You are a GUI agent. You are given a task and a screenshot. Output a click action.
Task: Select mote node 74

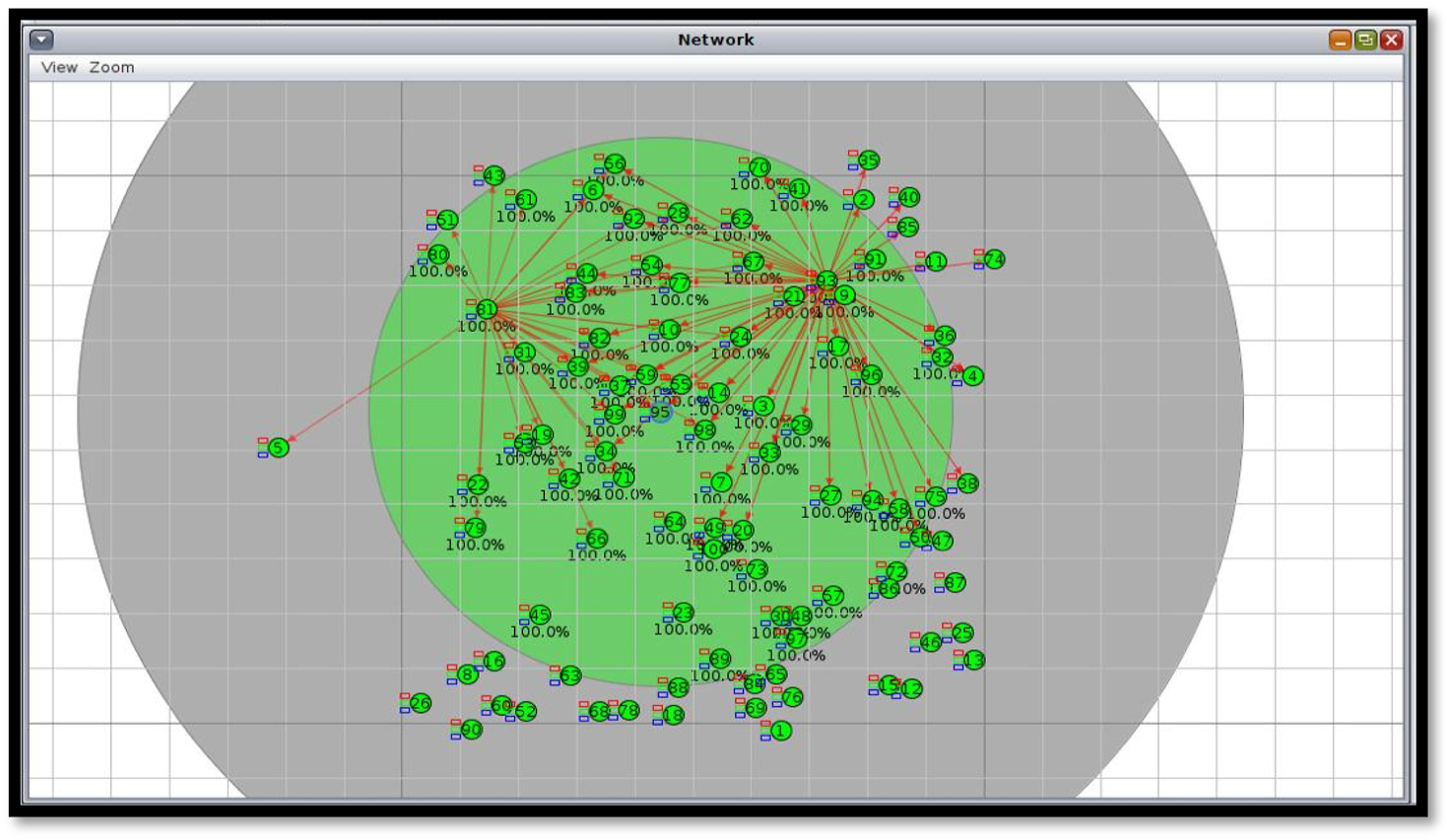[994, 259]
